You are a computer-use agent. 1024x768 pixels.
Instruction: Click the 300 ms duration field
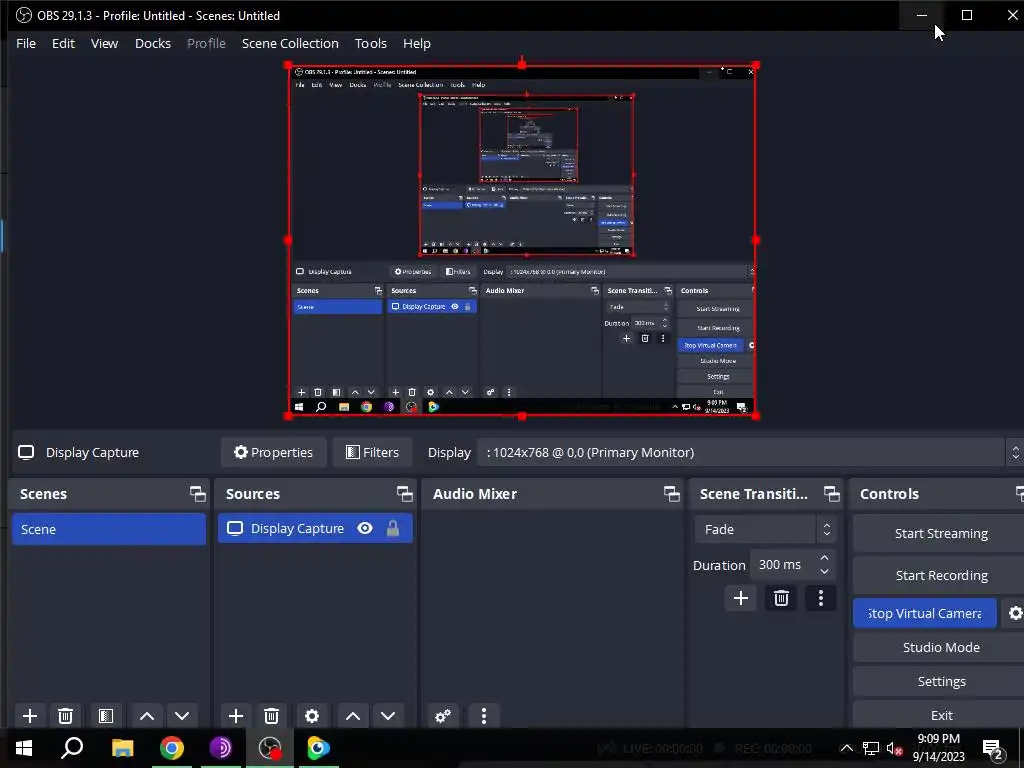coord(782,564)
